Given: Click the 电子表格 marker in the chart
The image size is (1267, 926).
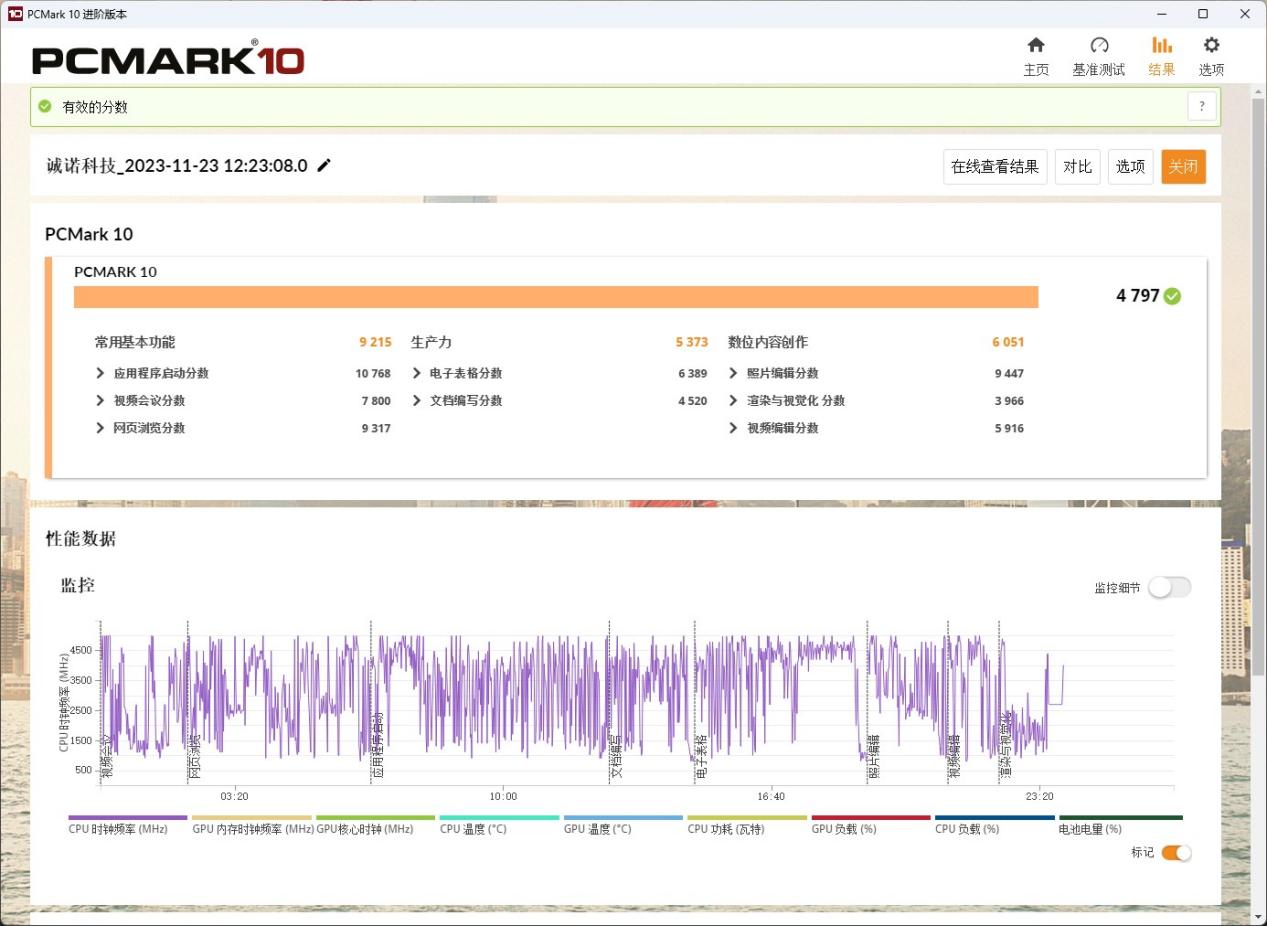Looking at the screenshot, I should pos(702,757).
